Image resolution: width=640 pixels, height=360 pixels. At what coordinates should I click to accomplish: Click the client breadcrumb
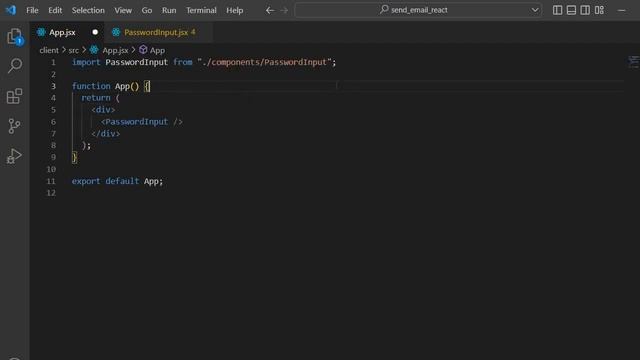pyautogui.click(x=49, y=50)
